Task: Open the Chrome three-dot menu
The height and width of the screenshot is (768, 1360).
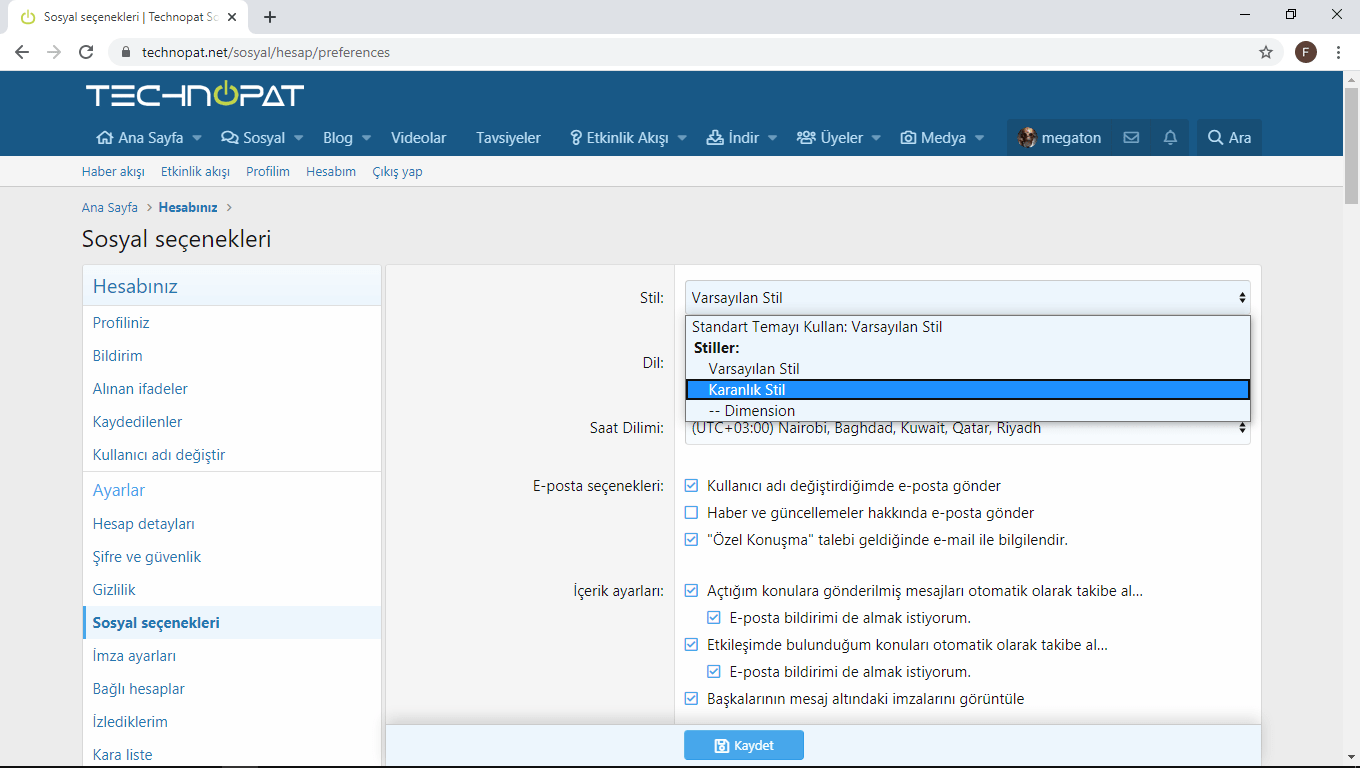Action: 1338,52
